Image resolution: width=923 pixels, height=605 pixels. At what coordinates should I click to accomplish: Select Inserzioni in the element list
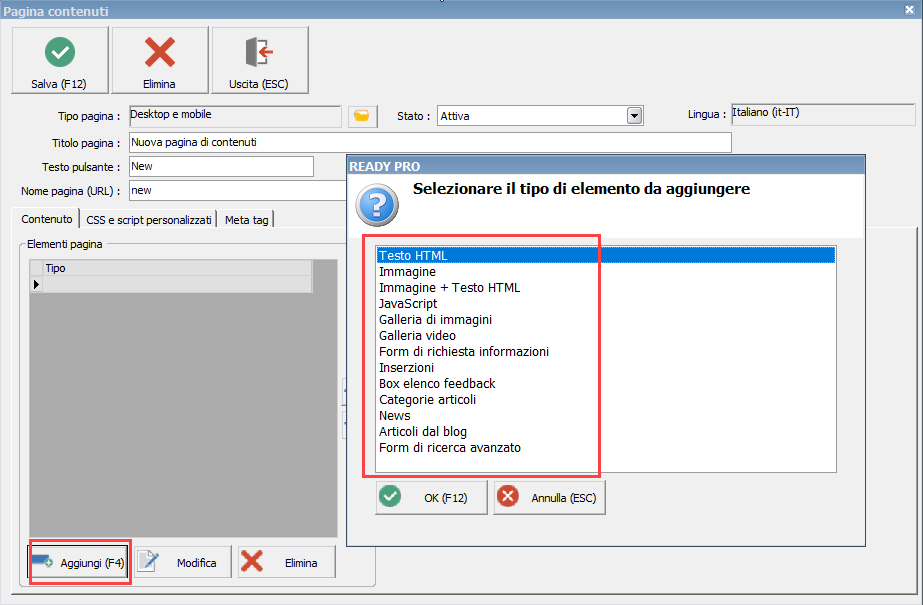[x=606, y=368]
